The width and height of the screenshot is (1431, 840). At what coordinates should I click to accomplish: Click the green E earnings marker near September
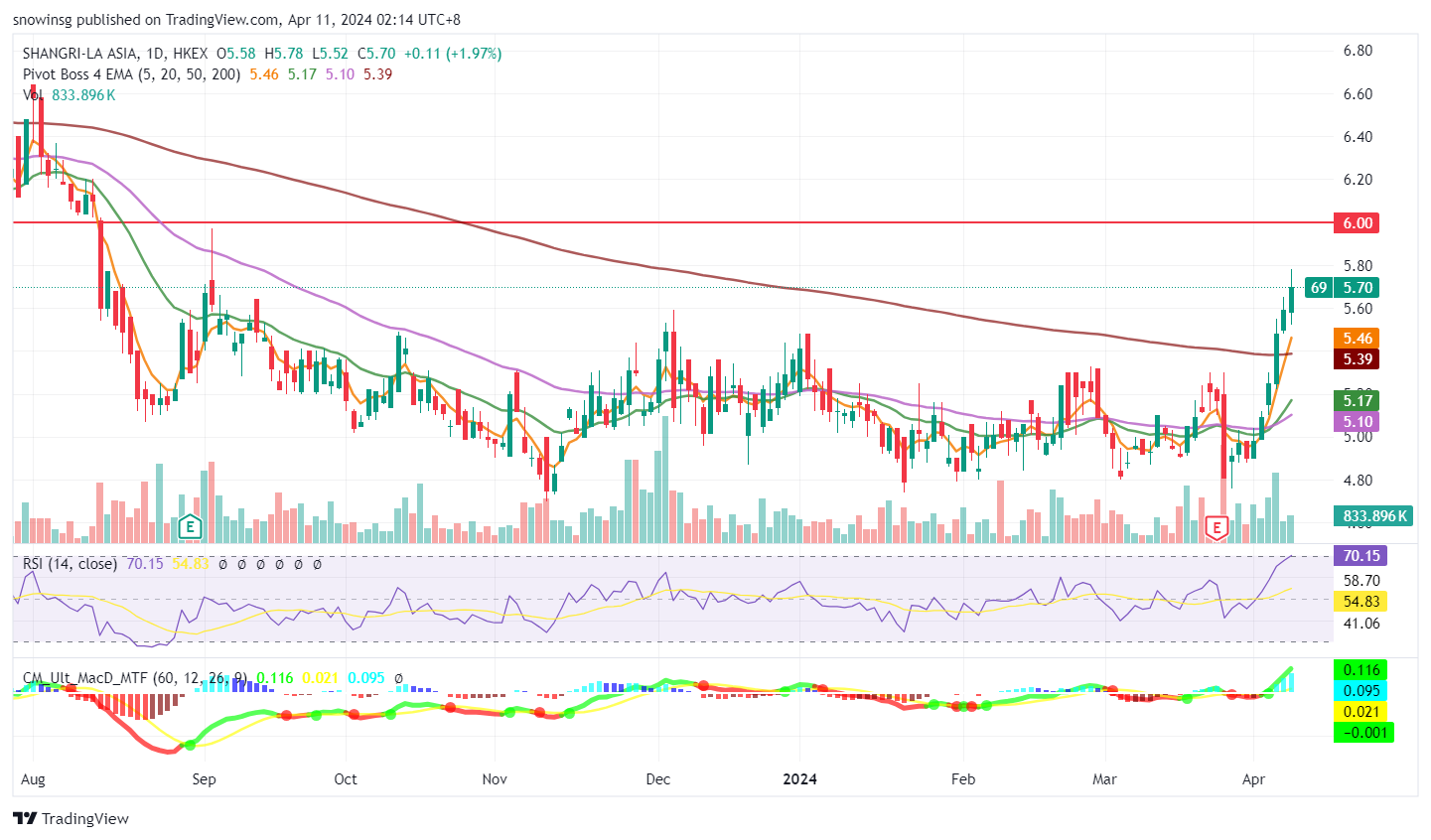click(190, 527)
